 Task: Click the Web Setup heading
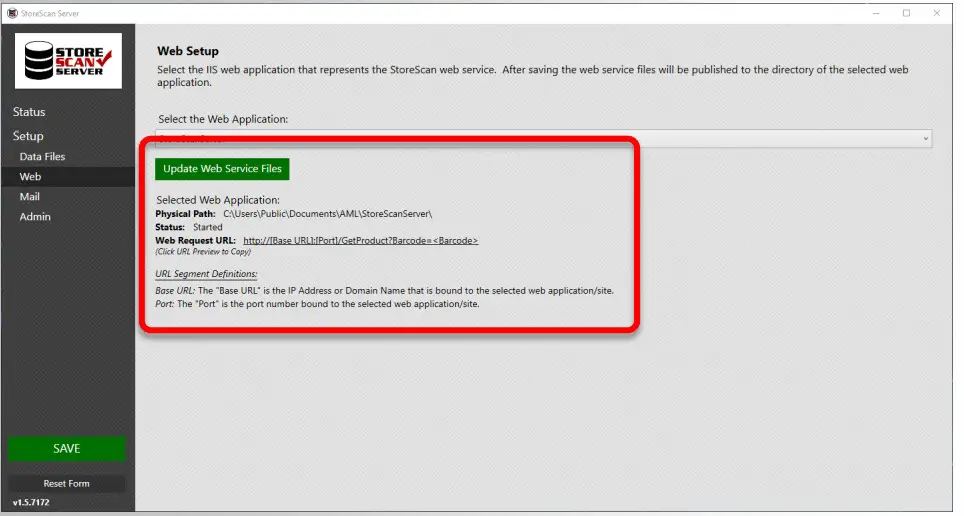(188, 51)
